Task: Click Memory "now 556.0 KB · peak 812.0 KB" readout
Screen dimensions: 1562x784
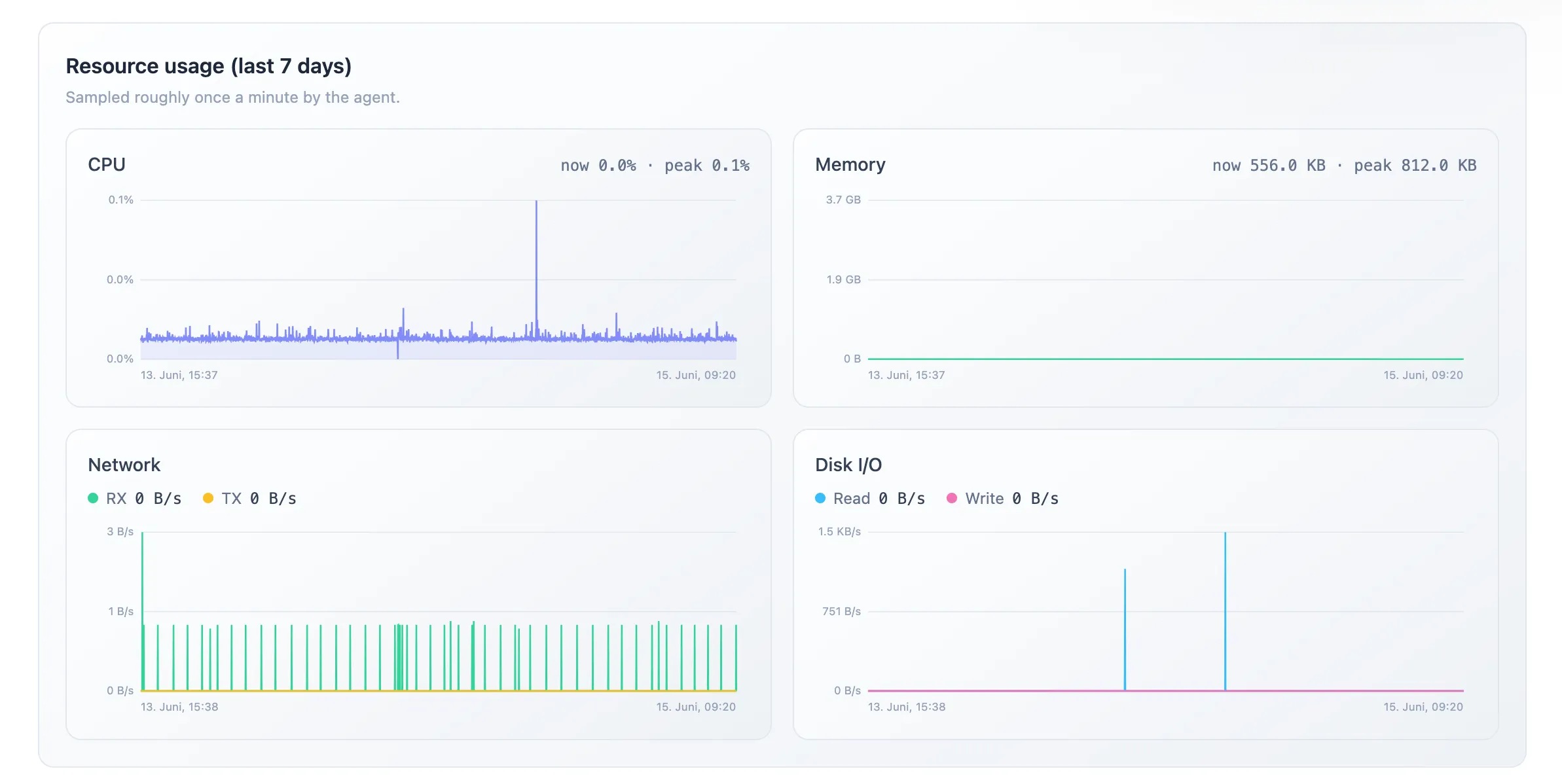Action: [x=1345, y=166]
